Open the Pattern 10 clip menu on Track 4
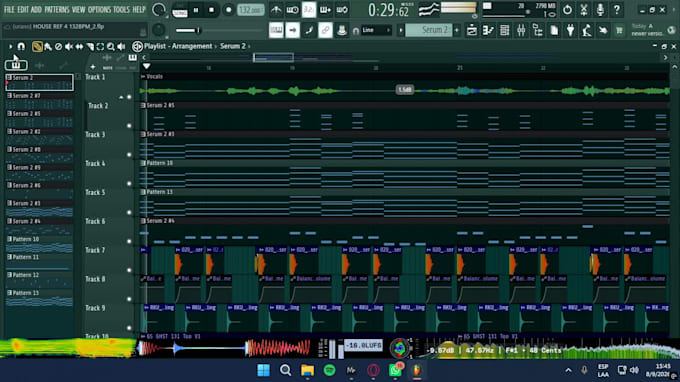680x382 pixels. click(143, 163)
